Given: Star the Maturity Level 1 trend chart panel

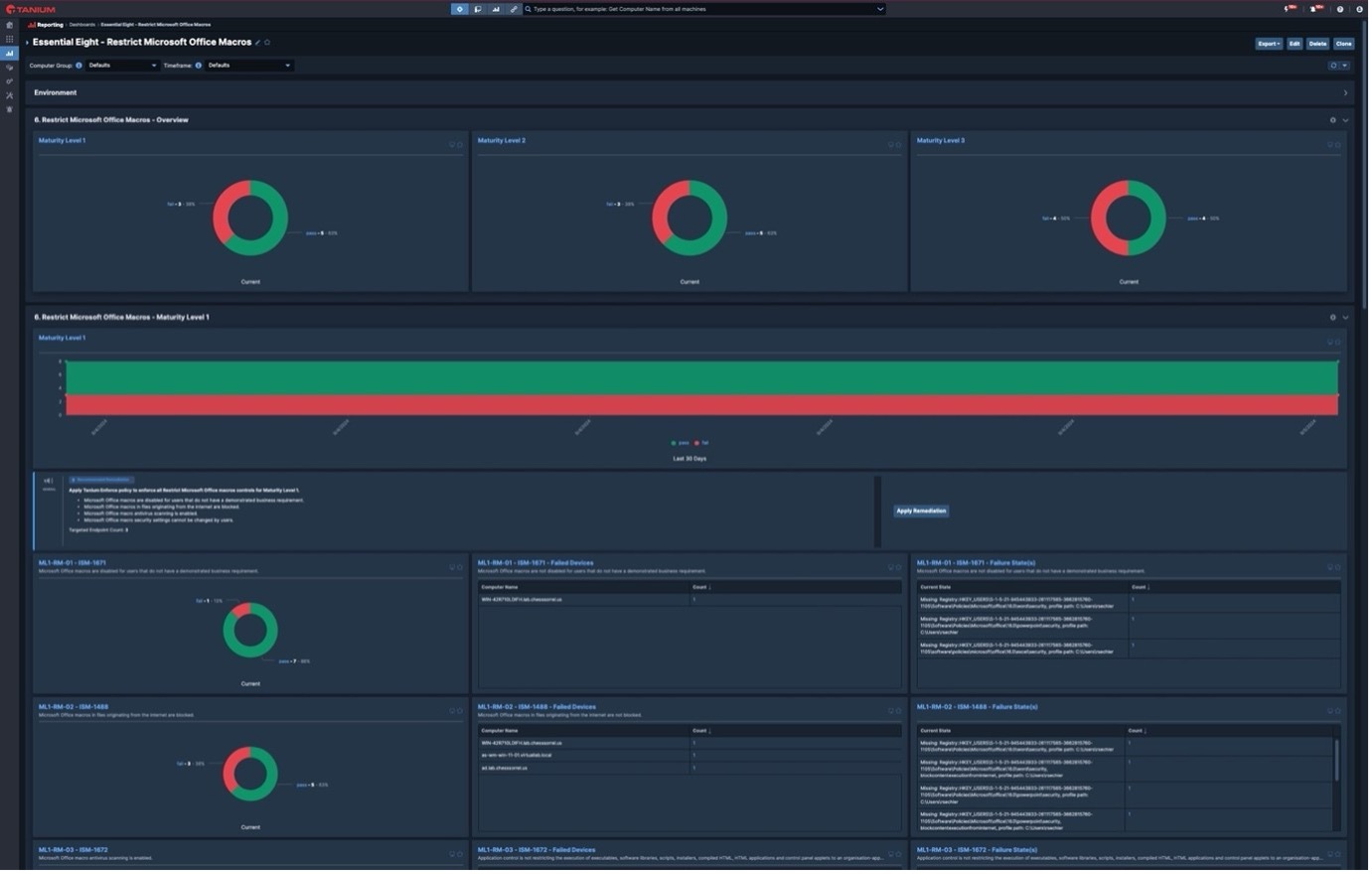Looking at the screenshot, I should [x=1338, y=343].
